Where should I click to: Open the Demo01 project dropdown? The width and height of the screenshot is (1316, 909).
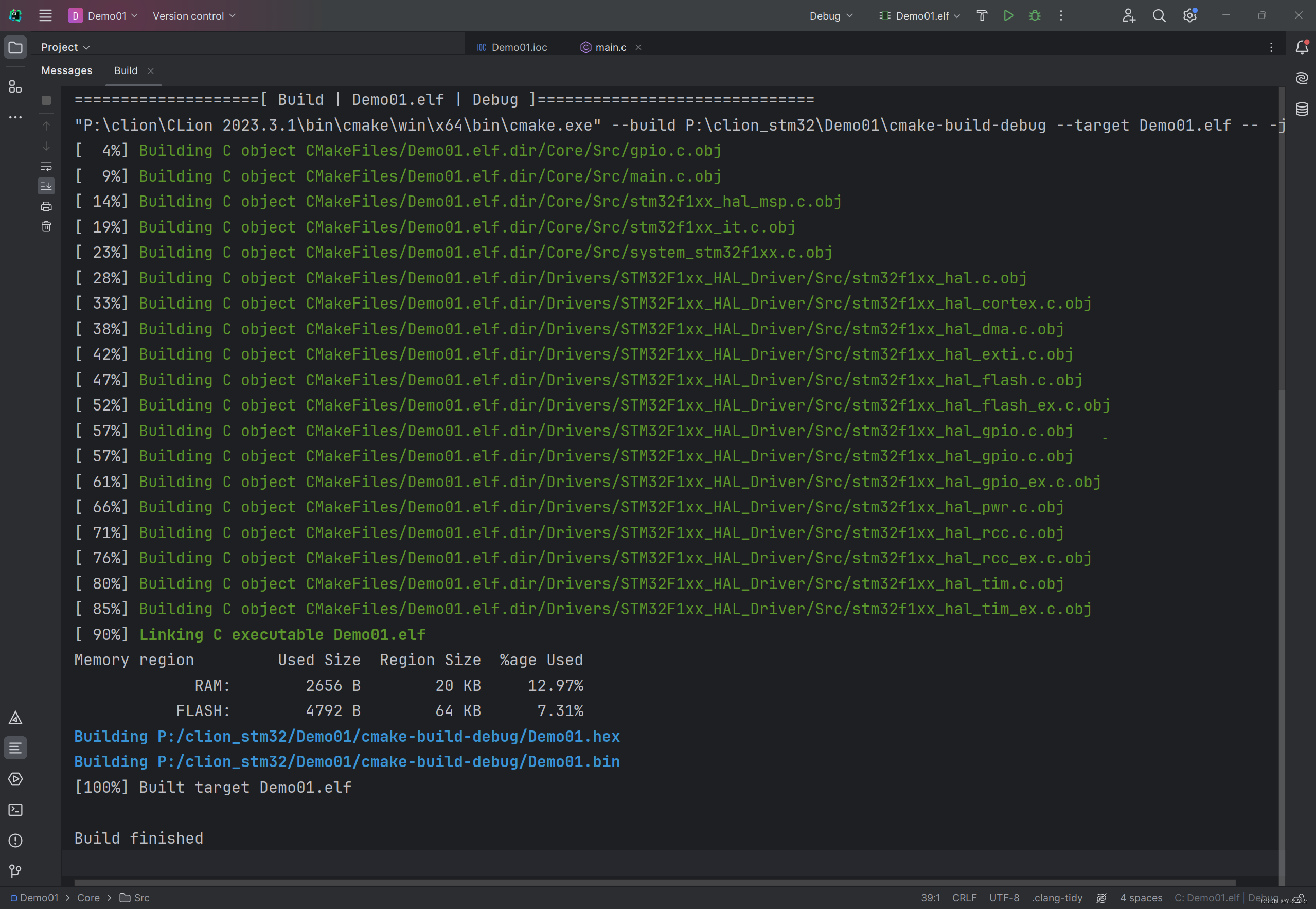(x=103, y=15)
